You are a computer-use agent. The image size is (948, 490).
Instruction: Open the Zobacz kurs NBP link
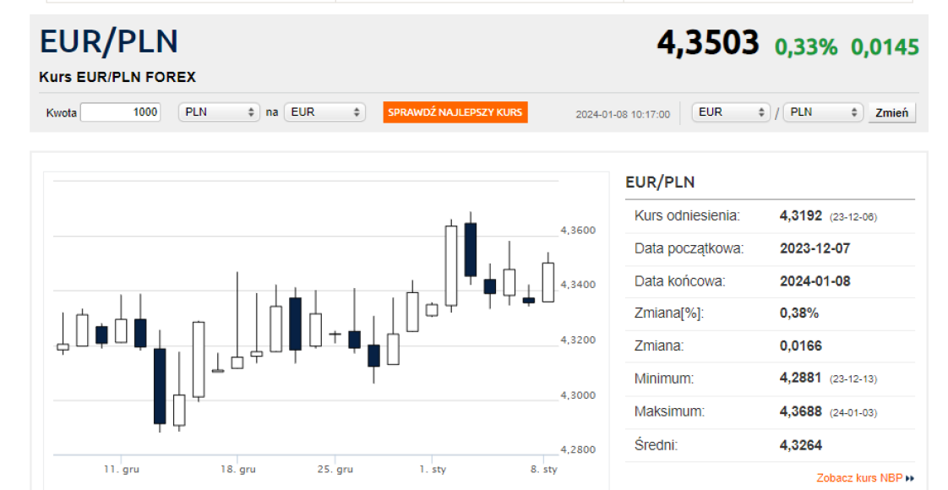coord(865,478)
